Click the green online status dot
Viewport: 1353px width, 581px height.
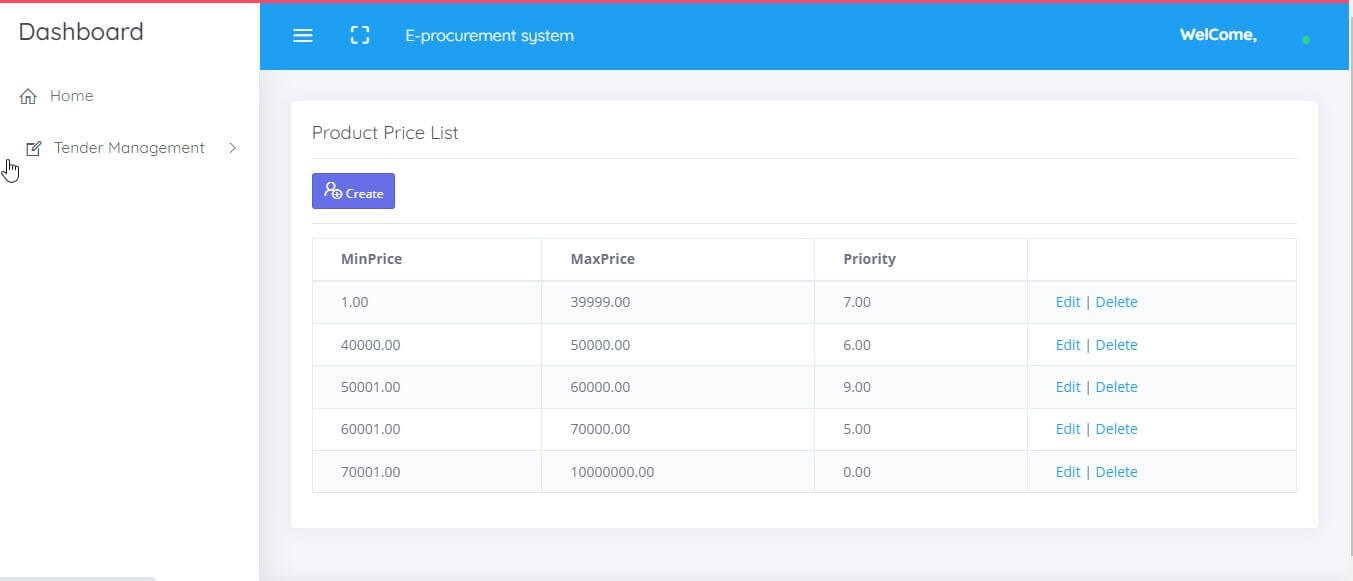click(x=1306, y=40)
